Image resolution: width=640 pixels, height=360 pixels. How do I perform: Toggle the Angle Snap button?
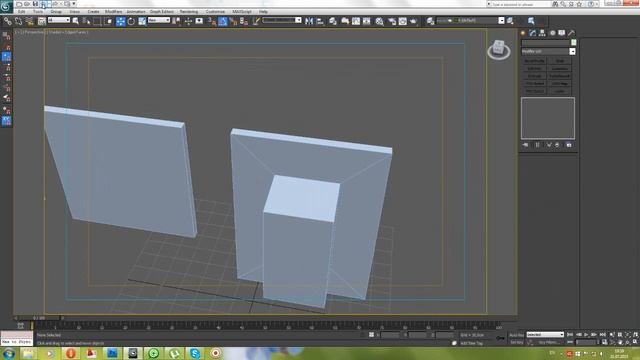tap(222, 21)
